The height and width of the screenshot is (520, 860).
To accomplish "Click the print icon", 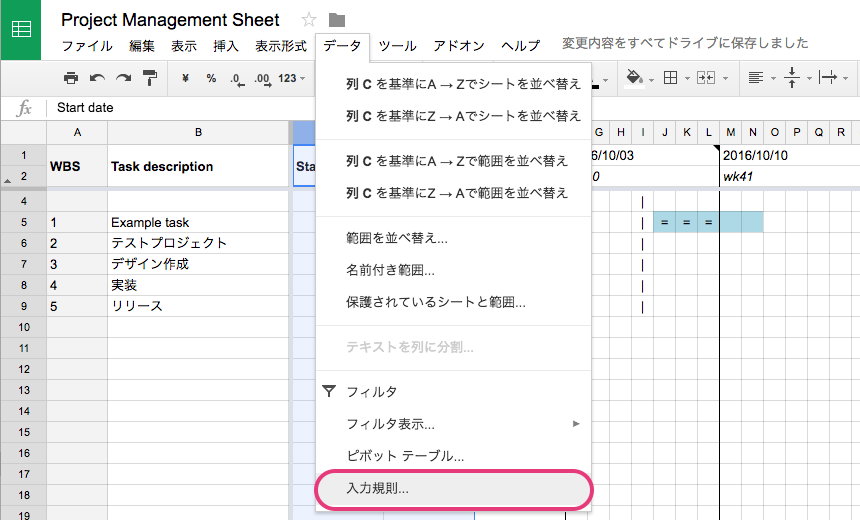I will [x=71, y=78].
